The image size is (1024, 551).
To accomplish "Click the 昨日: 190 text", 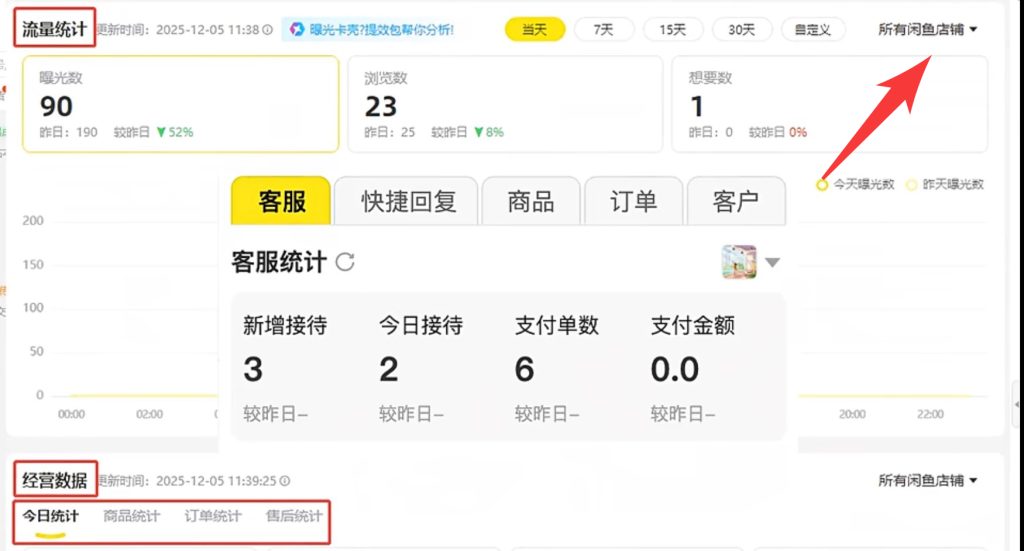I will coord(69,133).
